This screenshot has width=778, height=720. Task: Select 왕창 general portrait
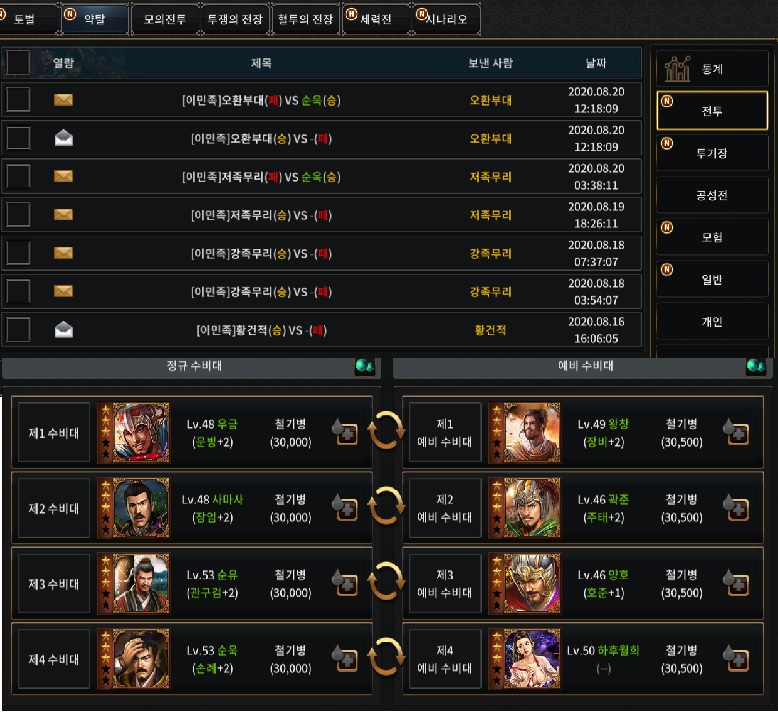pyautogui.click(x=532, y=433)
